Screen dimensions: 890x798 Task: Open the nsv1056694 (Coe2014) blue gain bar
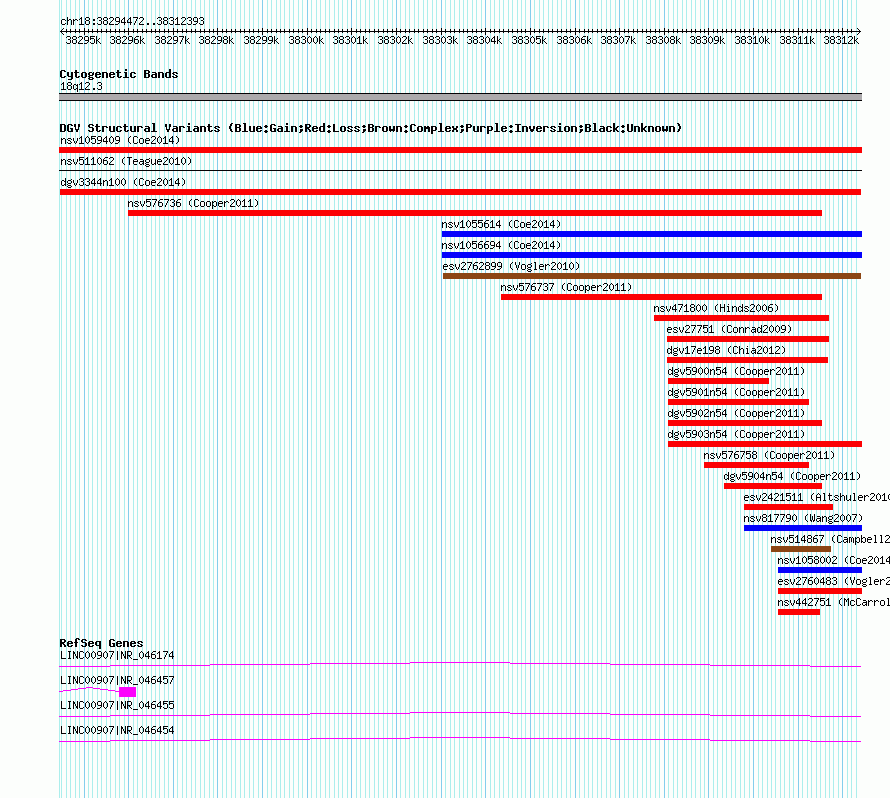652,255
